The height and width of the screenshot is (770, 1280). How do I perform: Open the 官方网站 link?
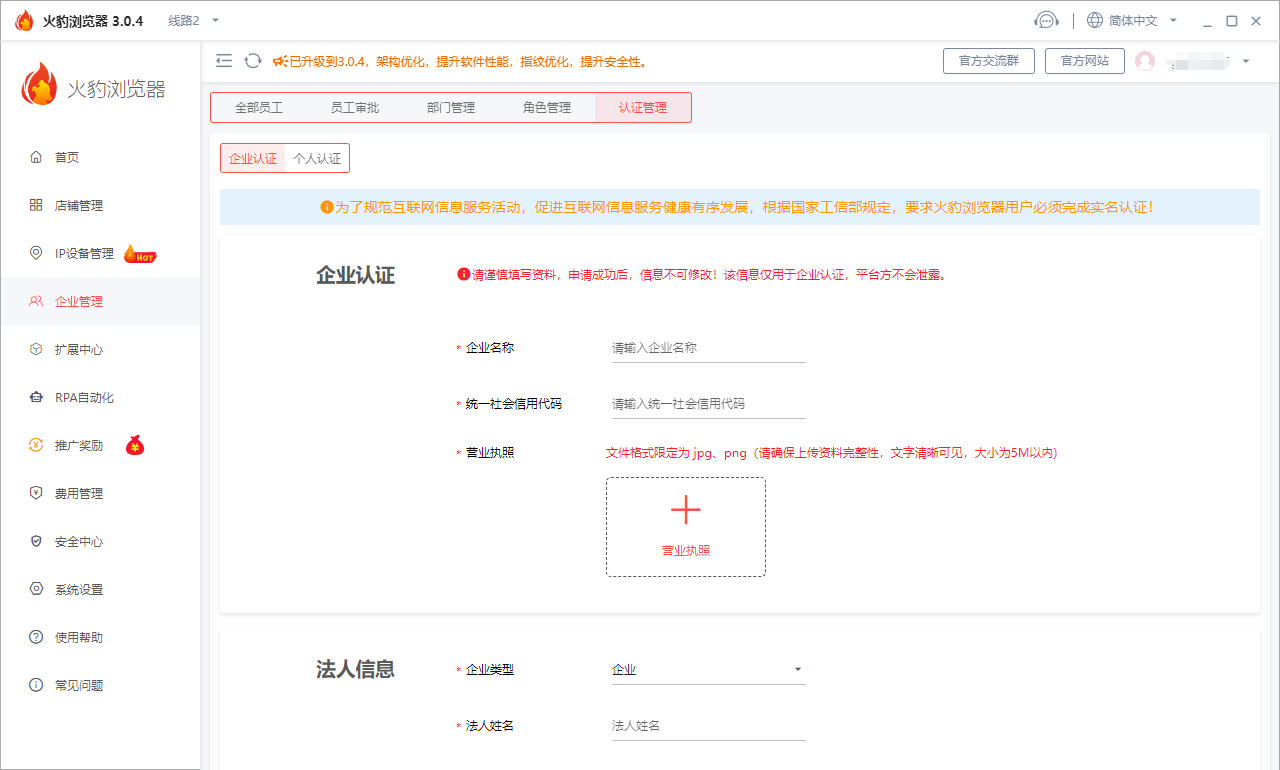[x=1084, y=60]
